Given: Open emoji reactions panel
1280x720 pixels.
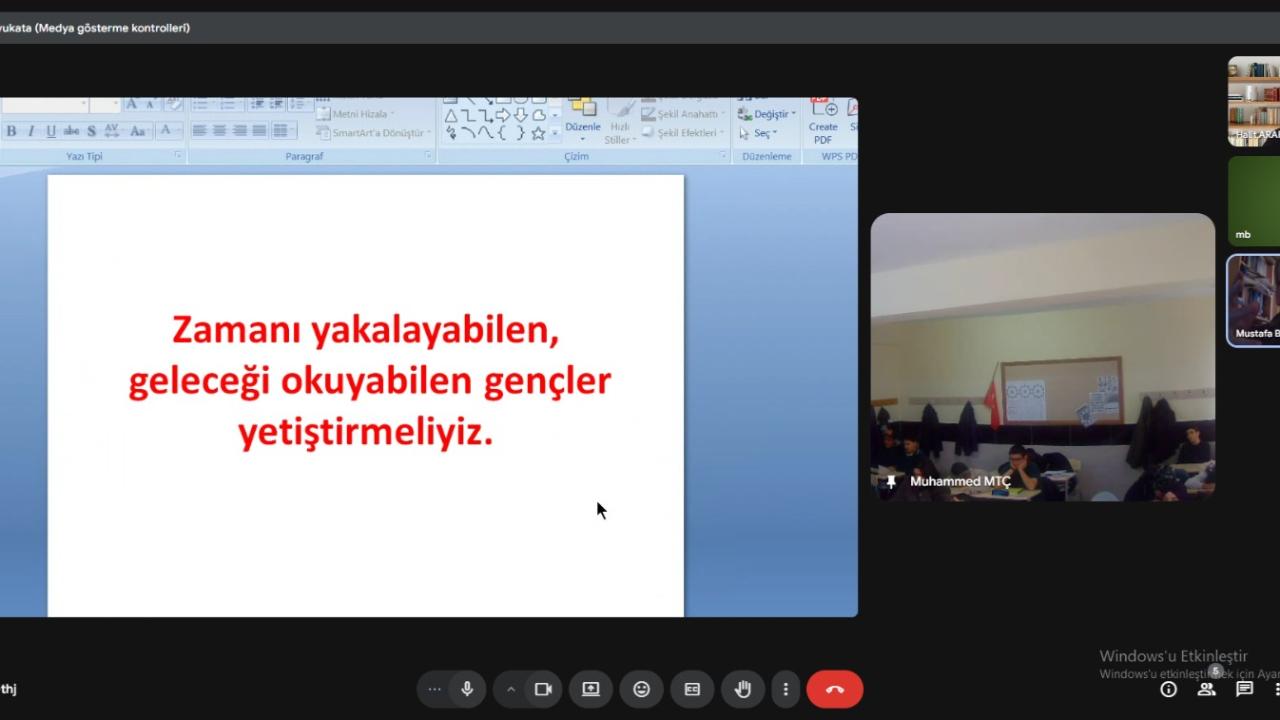Looking at the screenshot, I should click(x=642, y=689).
